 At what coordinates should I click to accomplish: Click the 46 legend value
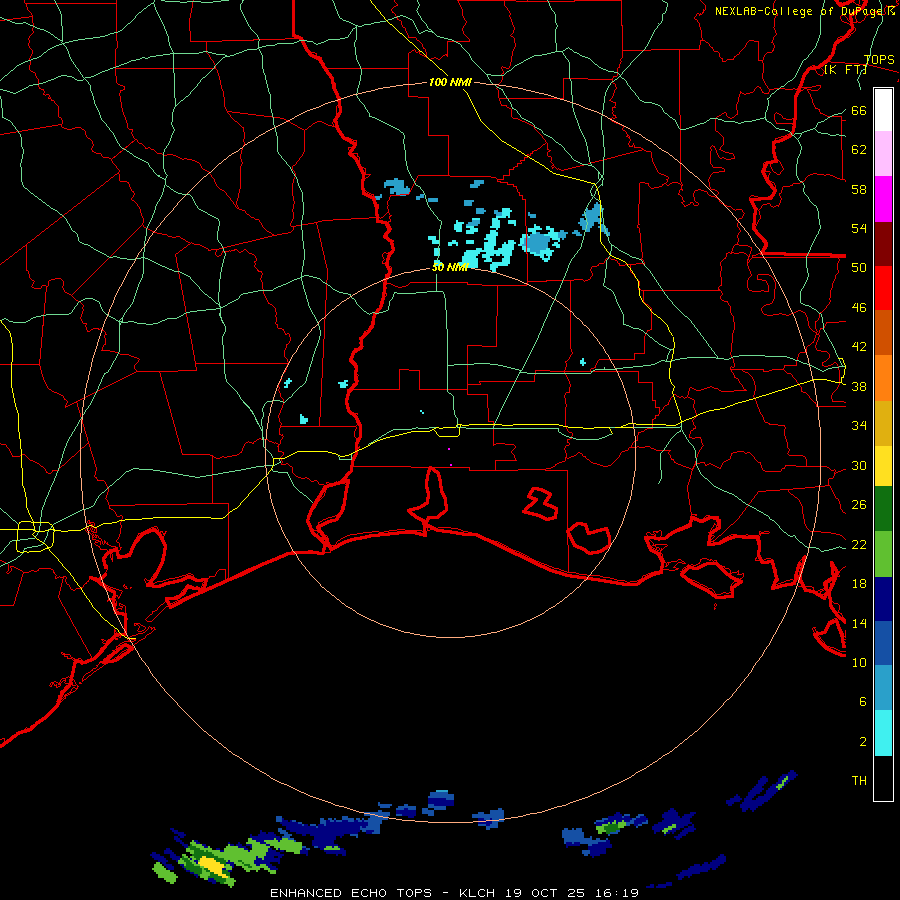coord(859,308)
